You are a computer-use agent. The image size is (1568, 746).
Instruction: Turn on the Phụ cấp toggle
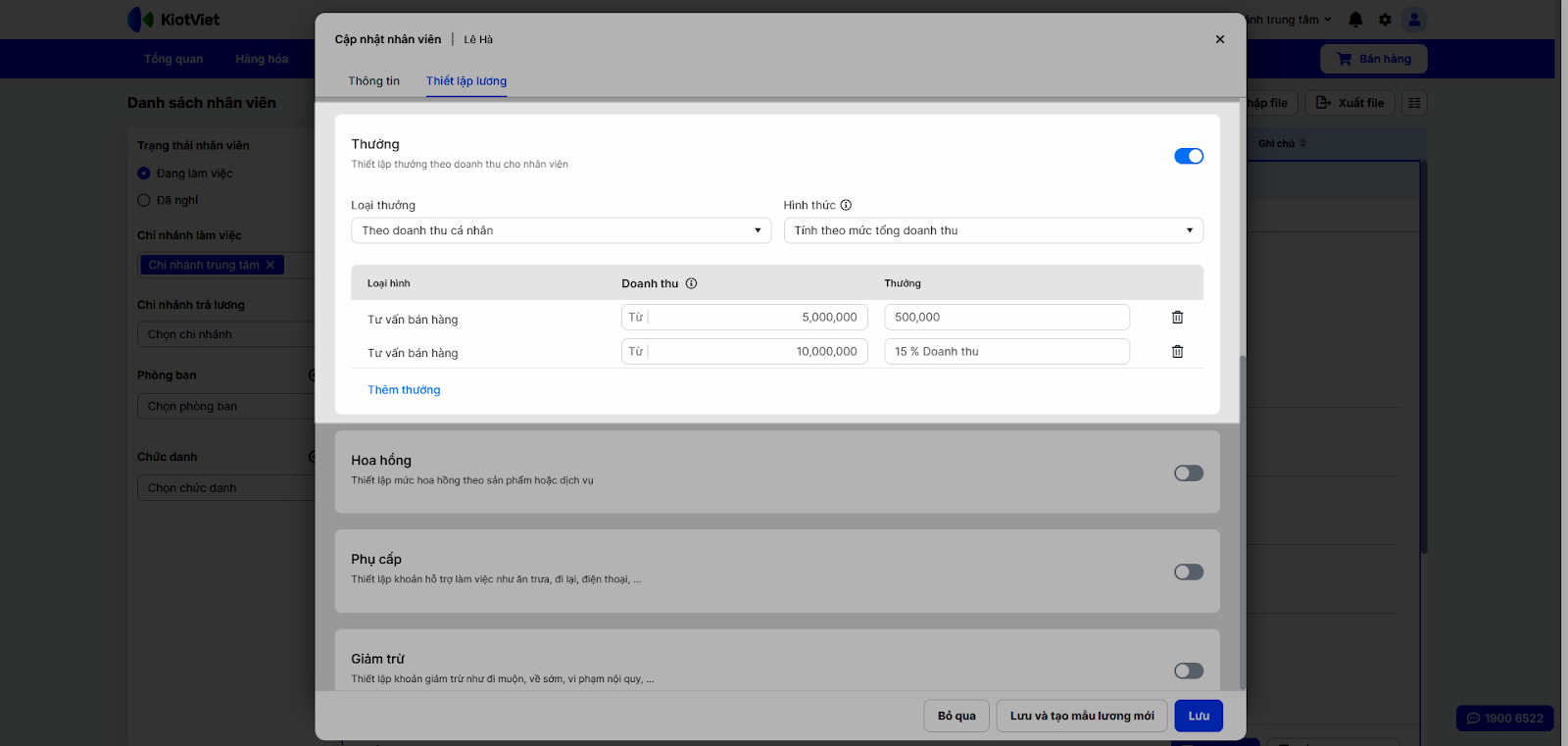pos(1188,572)
